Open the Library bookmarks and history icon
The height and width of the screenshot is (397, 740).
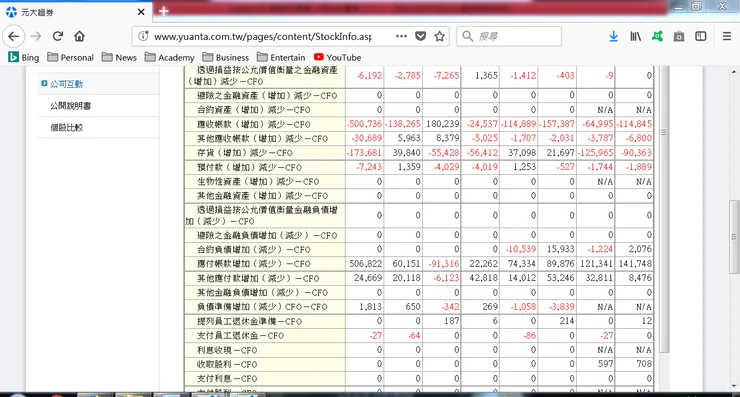[x=635, y=36]
